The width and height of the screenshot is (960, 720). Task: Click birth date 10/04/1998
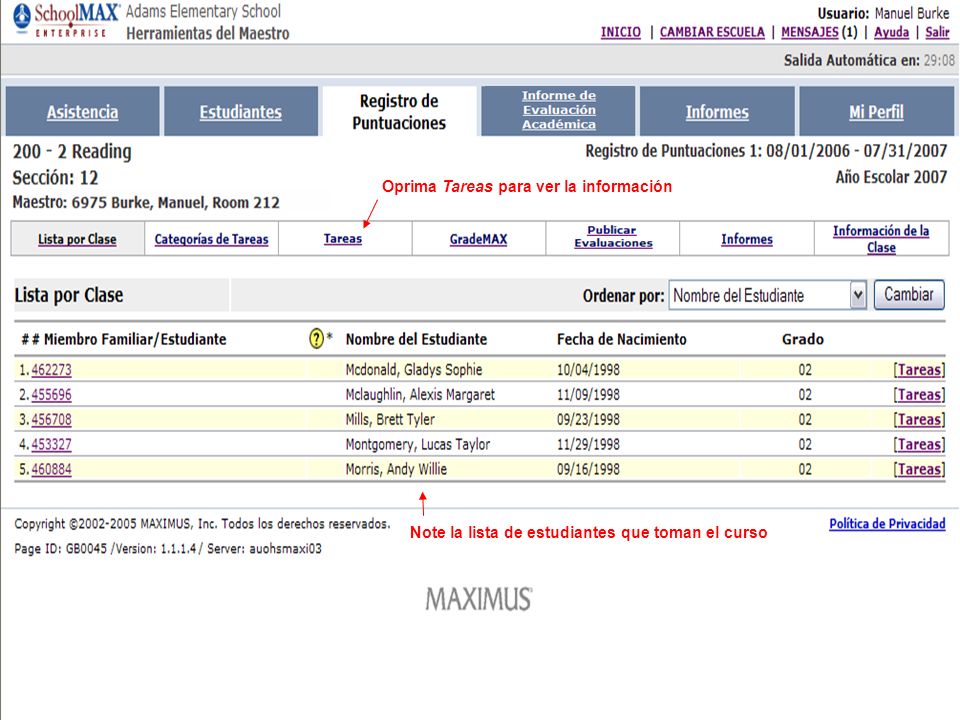588,370
